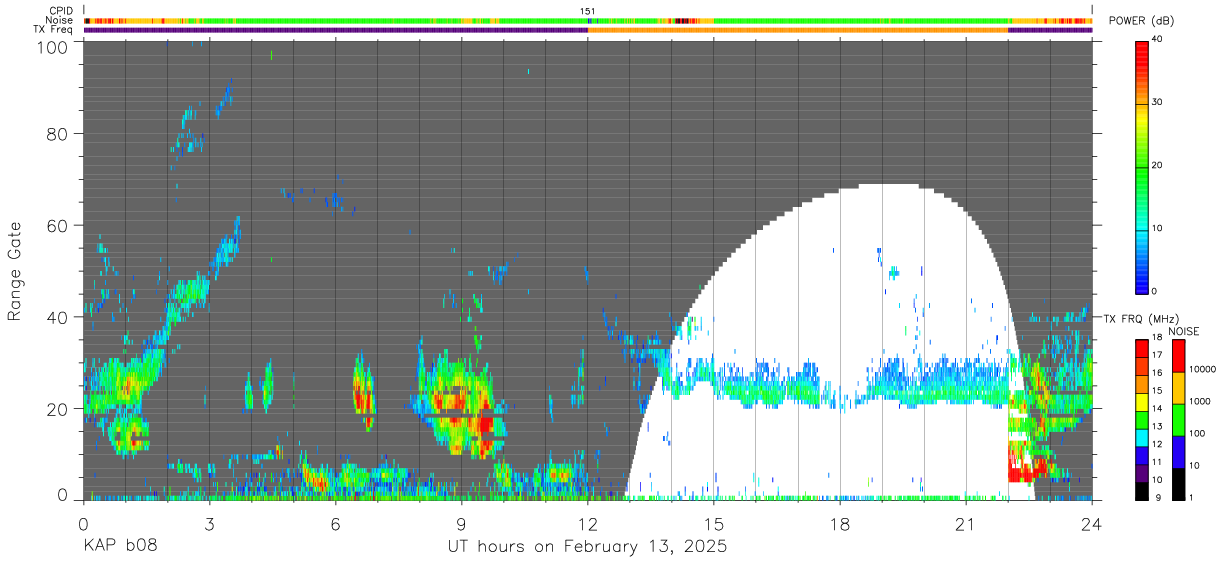Click the 17 MHz label on frequency legend
The width and height of the screenshot is (1228, 567).
click(1157, 355)
